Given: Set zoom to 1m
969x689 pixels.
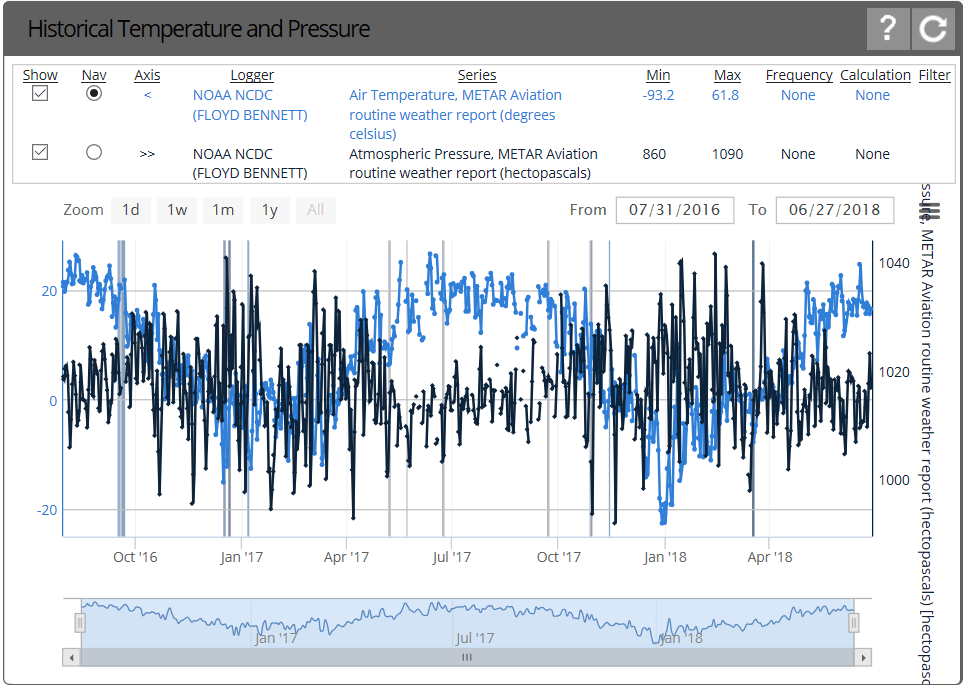Looking at the screenshot, I should click(223, 210).
